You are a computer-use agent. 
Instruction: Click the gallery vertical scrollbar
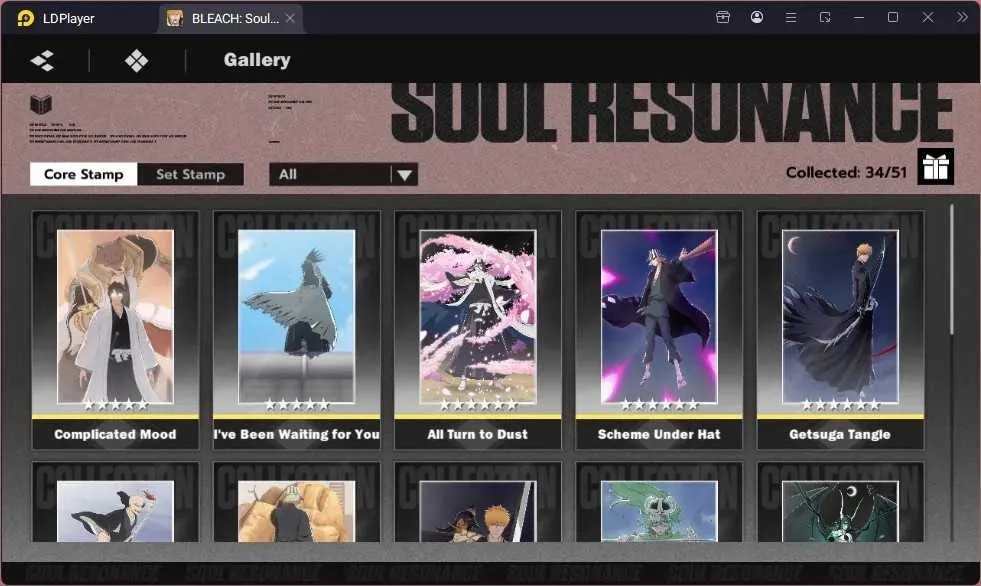click(x=952, y=269)
